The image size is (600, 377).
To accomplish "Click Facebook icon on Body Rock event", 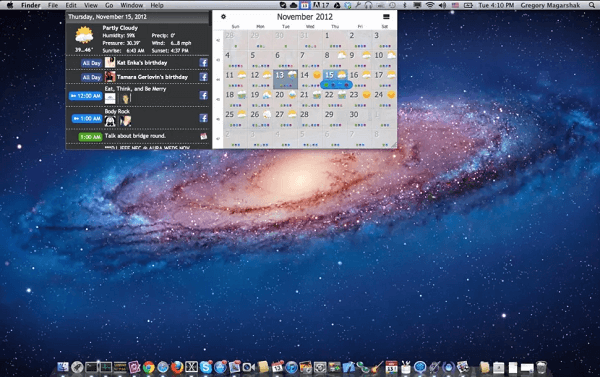I will pos(203,118).
